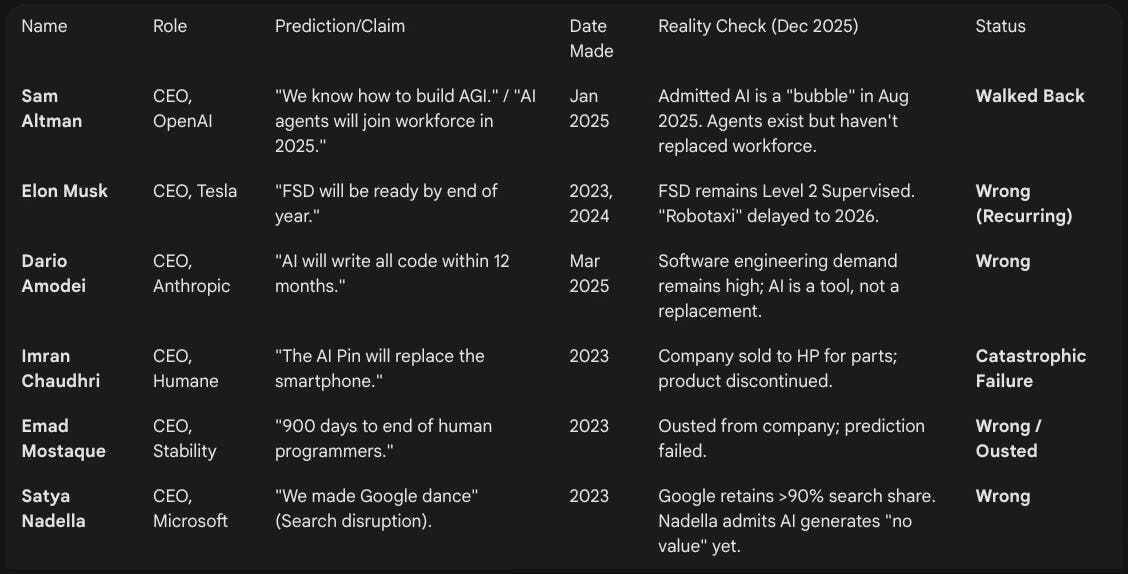Click the Walked Back status cell
The width and height of the screenshot is (1128, 574).
1029,96
